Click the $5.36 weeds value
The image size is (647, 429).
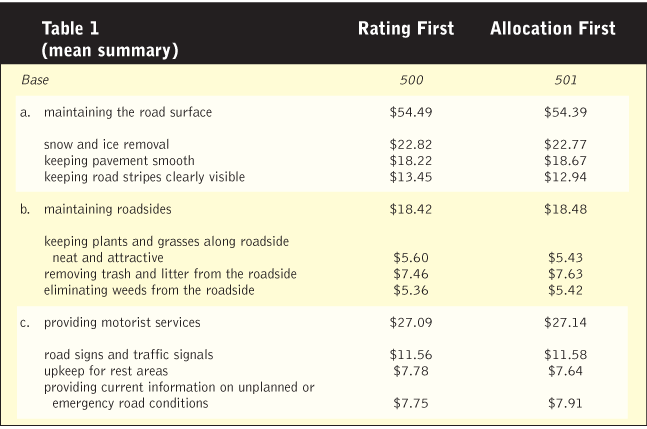pyautogui.click(x=409, y=290)
